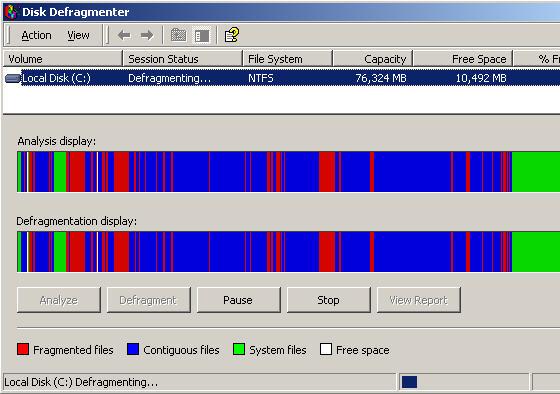The width and height of the screenshot is (560, 394).
Task: Click the Defragmentation display disk map bar
Action: (x=289, y=252)
